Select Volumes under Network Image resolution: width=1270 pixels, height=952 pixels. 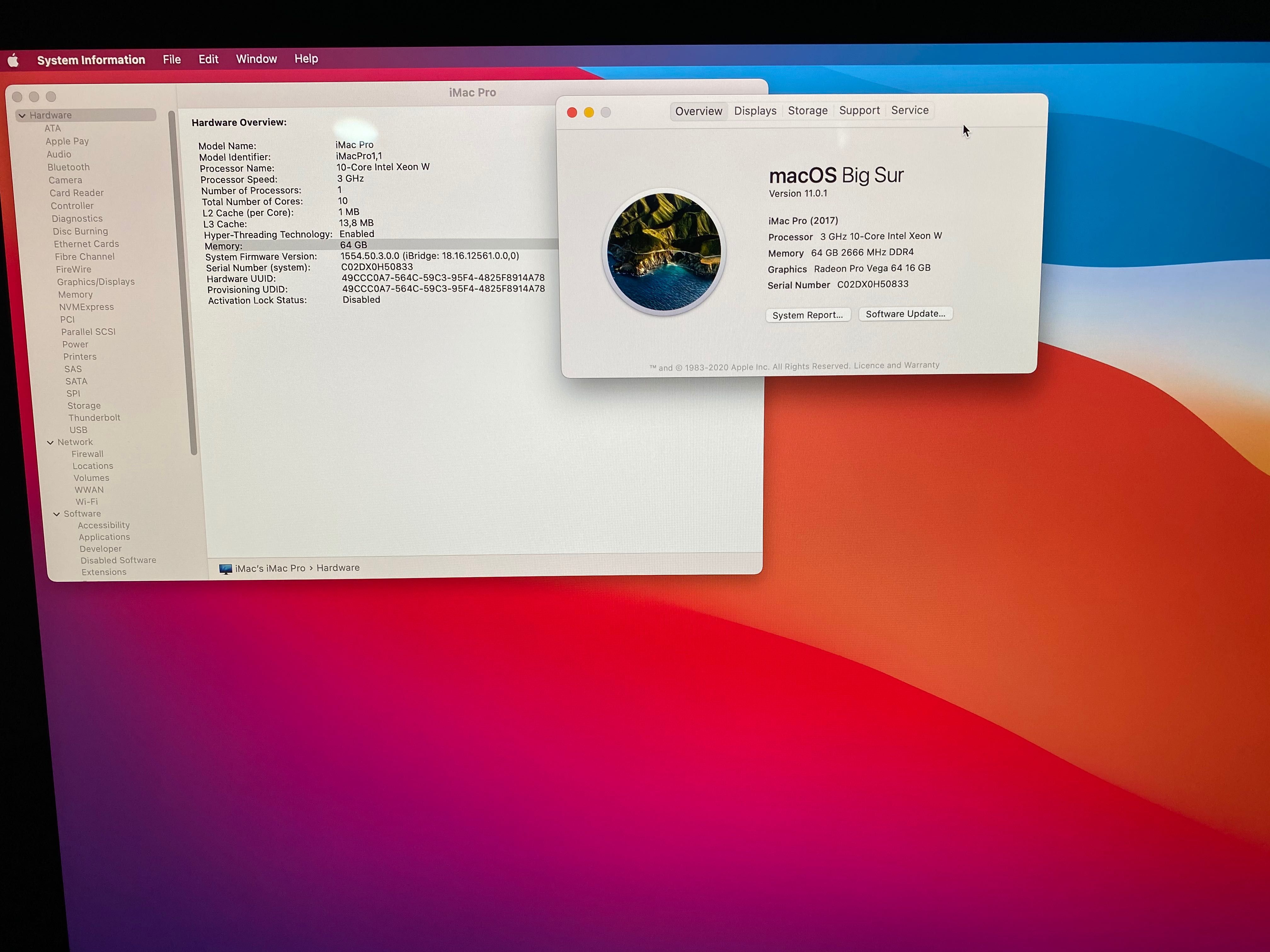(x=91, y=478)
